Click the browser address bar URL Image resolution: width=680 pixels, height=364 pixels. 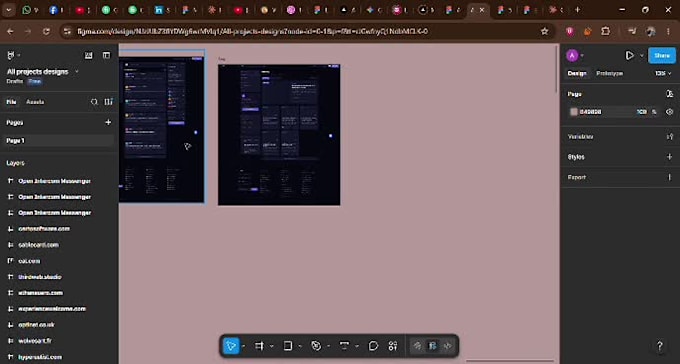click(x=253, y=31)
